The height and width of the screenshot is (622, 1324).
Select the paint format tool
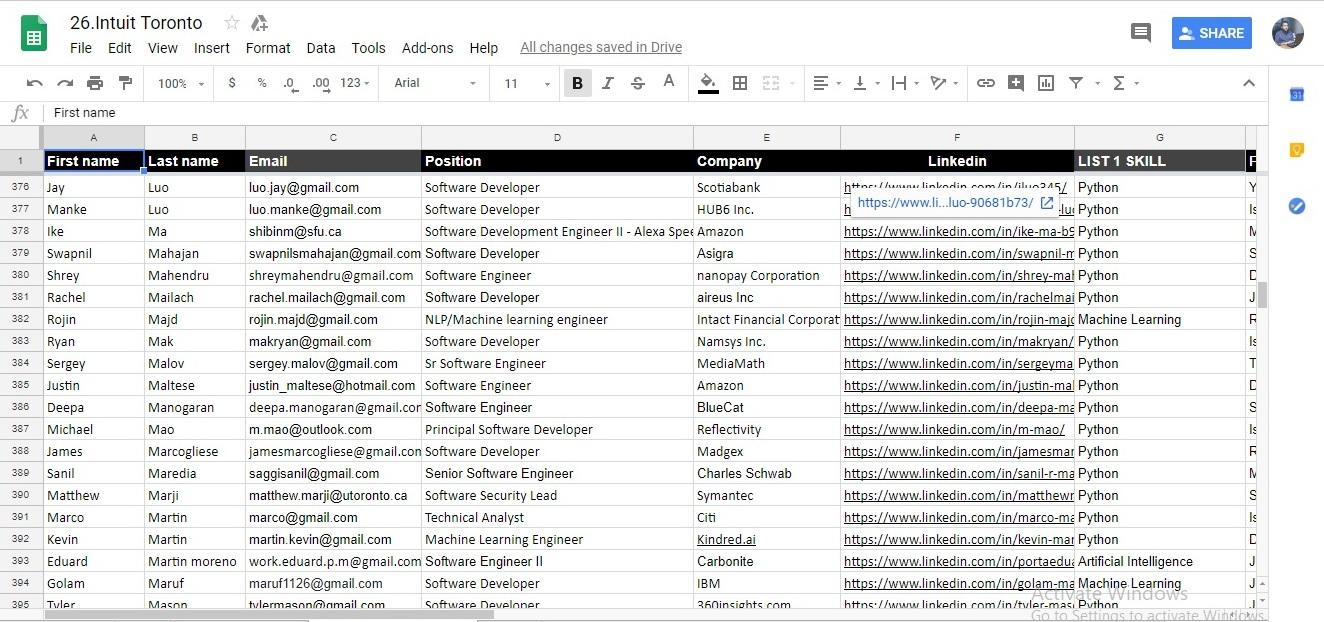[124, 83]
